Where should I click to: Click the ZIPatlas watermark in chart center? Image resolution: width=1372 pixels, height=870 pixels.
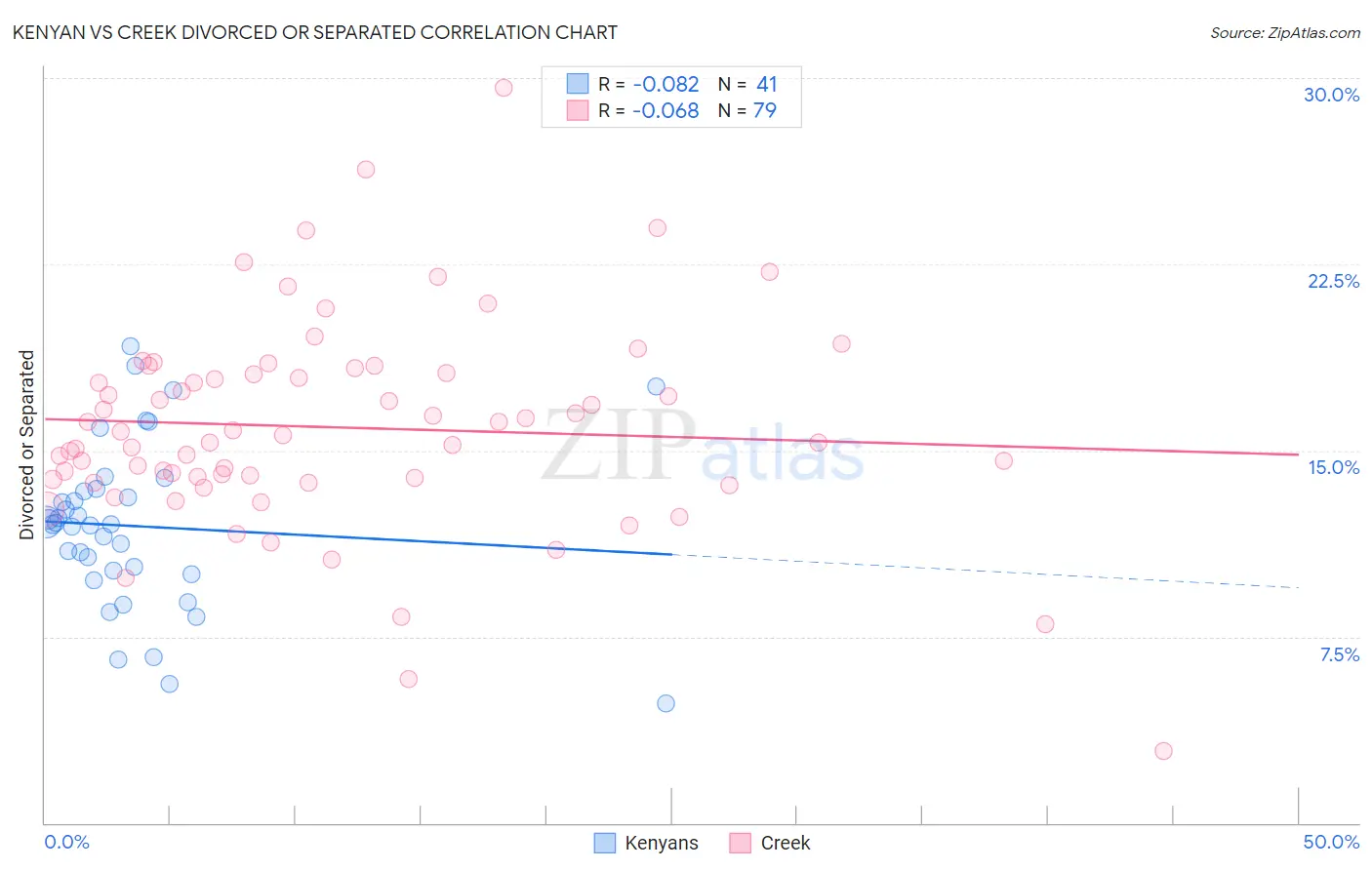pos(703,446)
